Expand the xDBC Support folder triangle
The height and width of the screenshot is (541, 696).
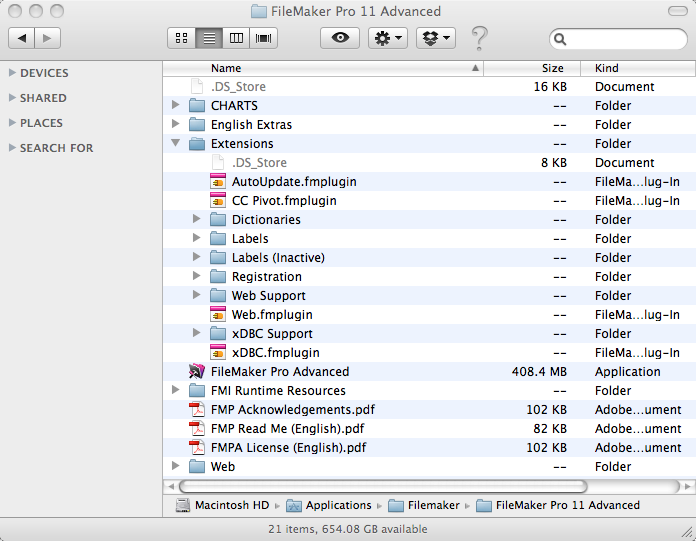click(x=196, y=333)
